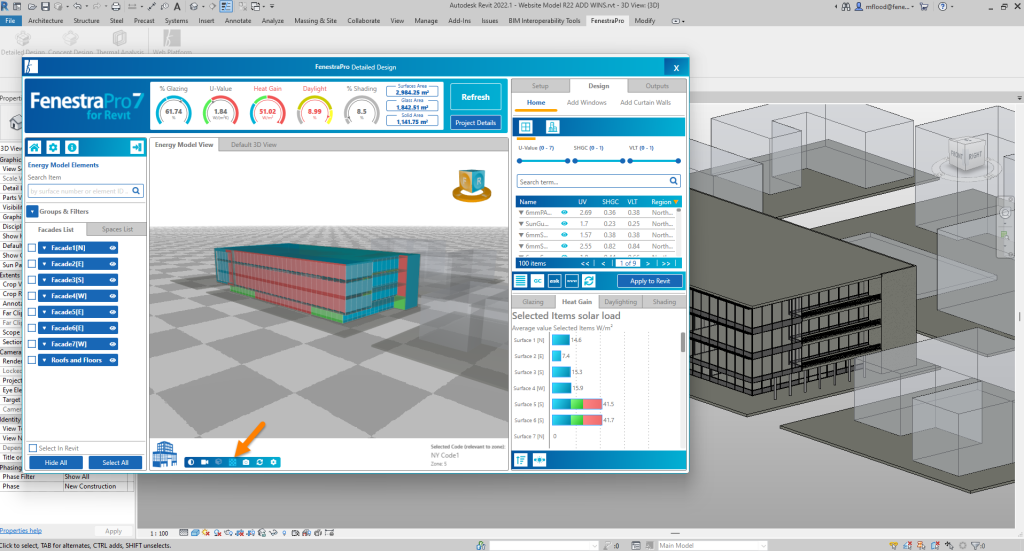Click the GC icon left of Apply to Revit
This screenshot has height=551, width=1024.
pos(537,281)
